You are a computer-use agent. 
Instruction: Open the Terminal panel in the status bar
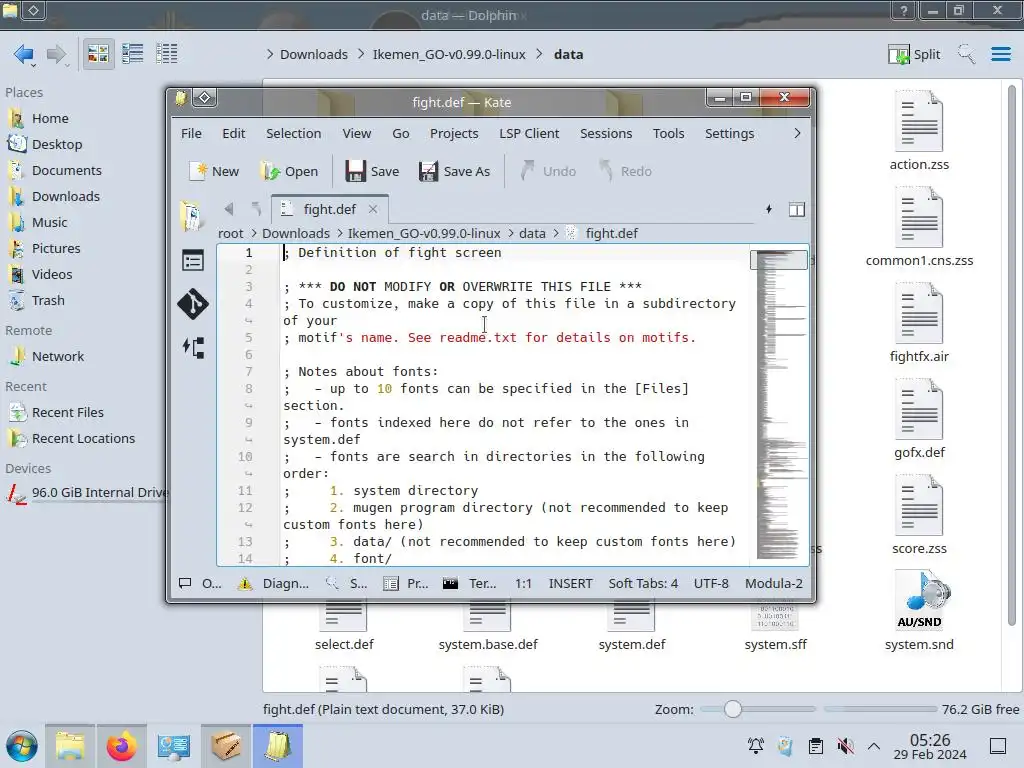[x=470, y=583]
